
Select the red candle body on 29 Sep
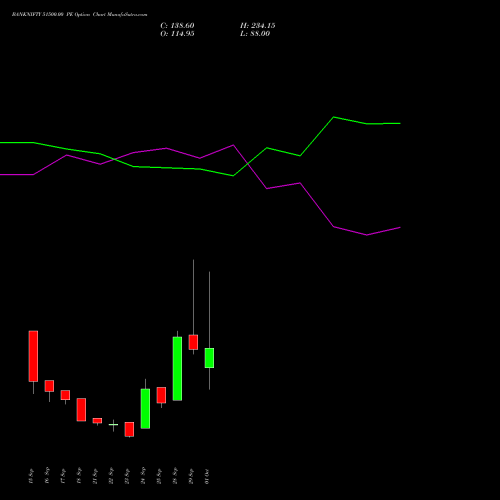pyautogui.click(x=193, y=342)
